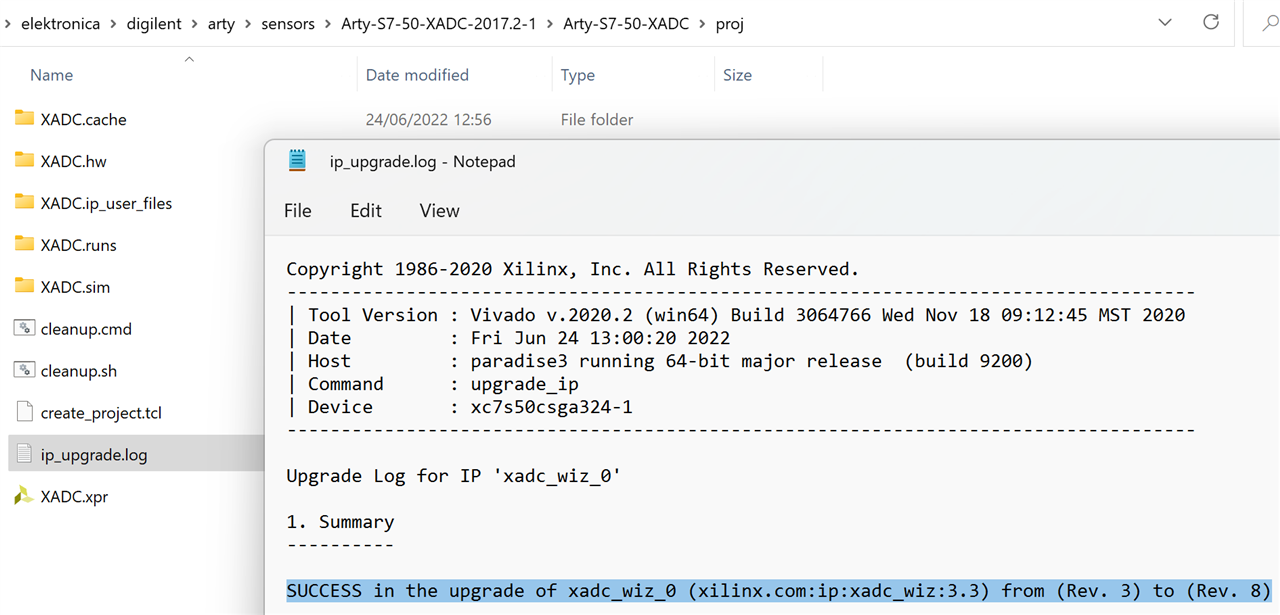Screen dimensions: 1280x615
Task: Select the XADC.runs folder icon
Action: tap(25, 245)
